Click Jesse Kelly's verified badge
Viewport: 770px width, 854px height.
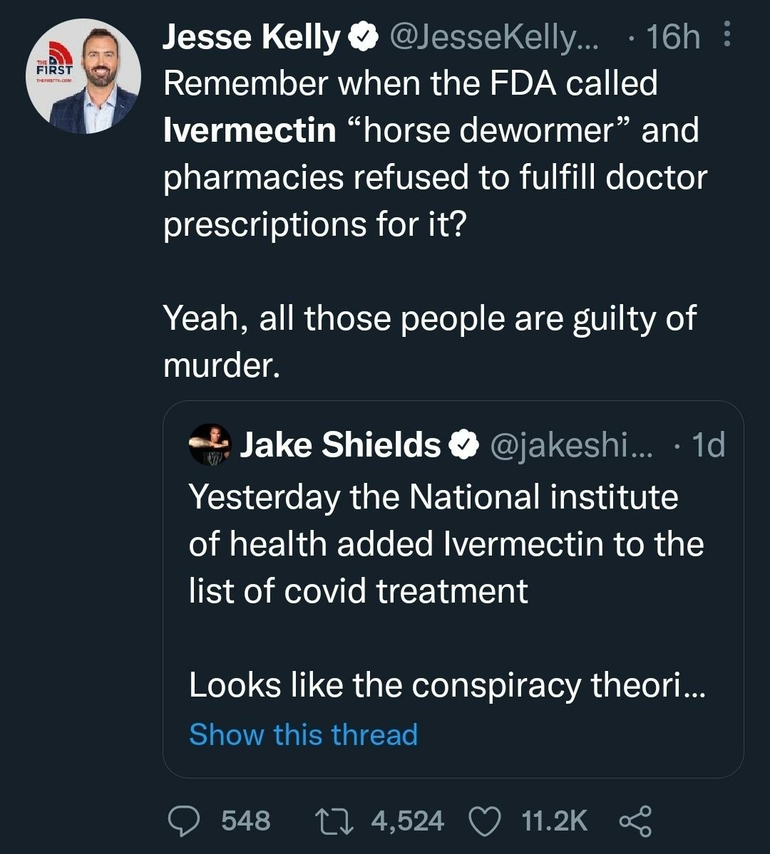362,39
